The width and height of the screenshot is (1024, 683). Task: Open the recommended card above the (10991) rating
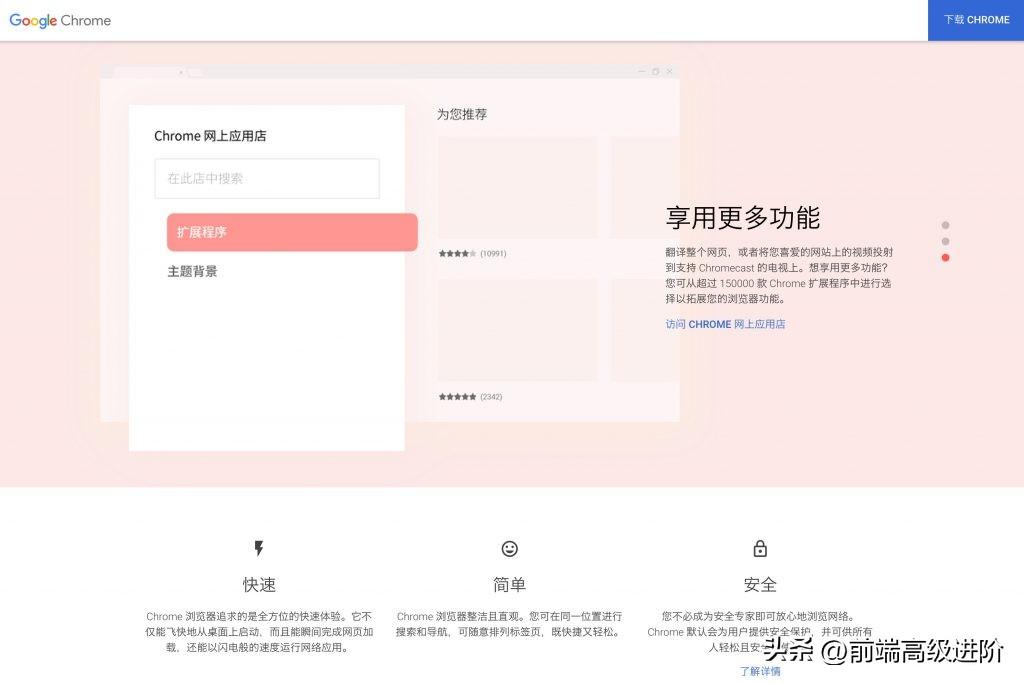point(517,187)
